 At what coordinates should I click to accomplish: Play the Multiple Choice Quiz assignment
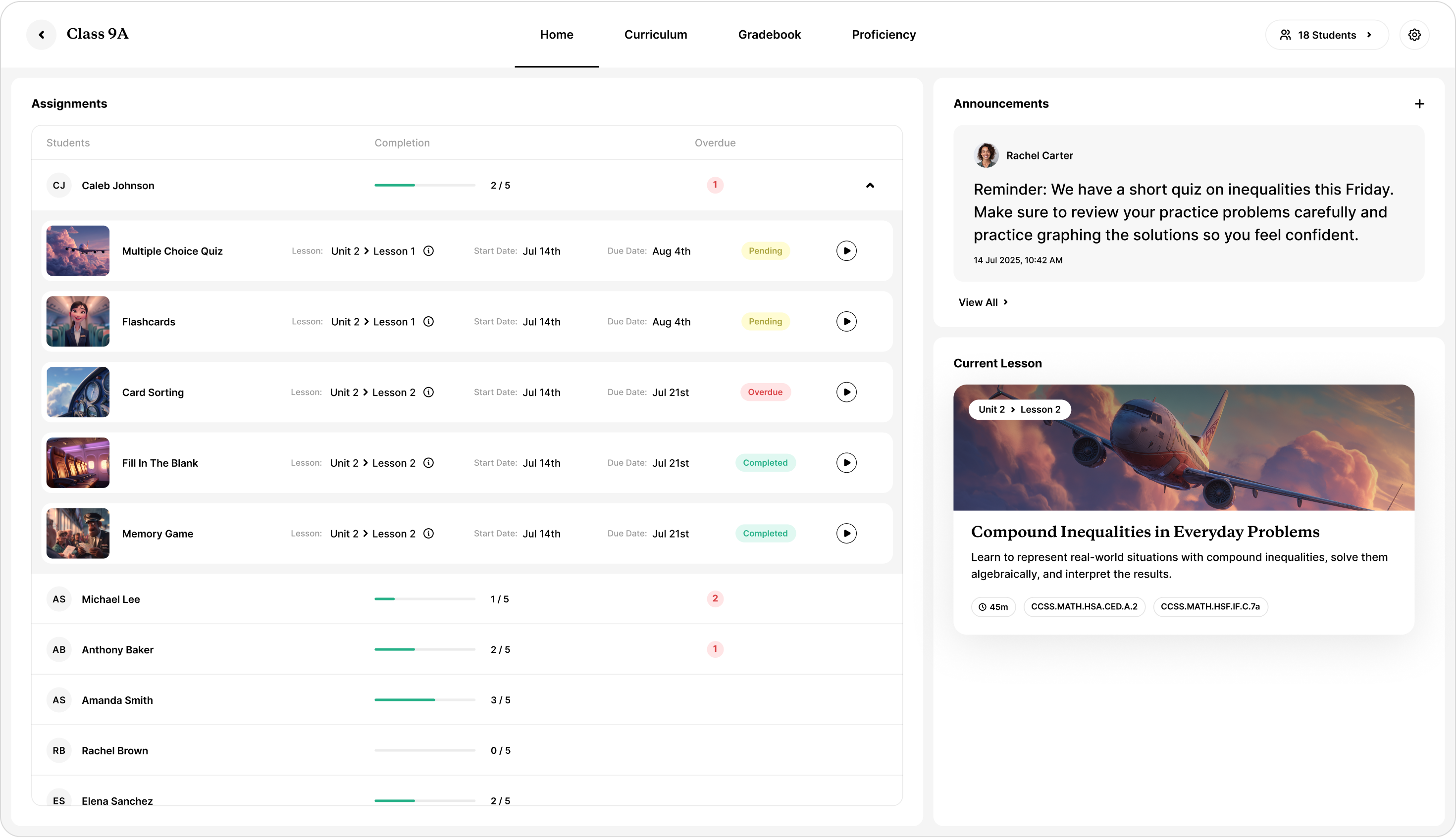point(846,250)
